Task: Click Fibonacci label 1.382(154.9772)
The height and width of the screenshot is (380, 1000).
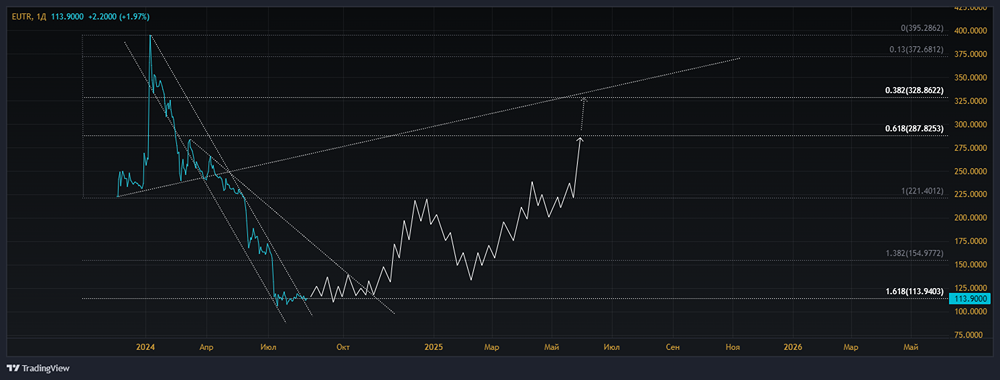Action: [915, 253]
